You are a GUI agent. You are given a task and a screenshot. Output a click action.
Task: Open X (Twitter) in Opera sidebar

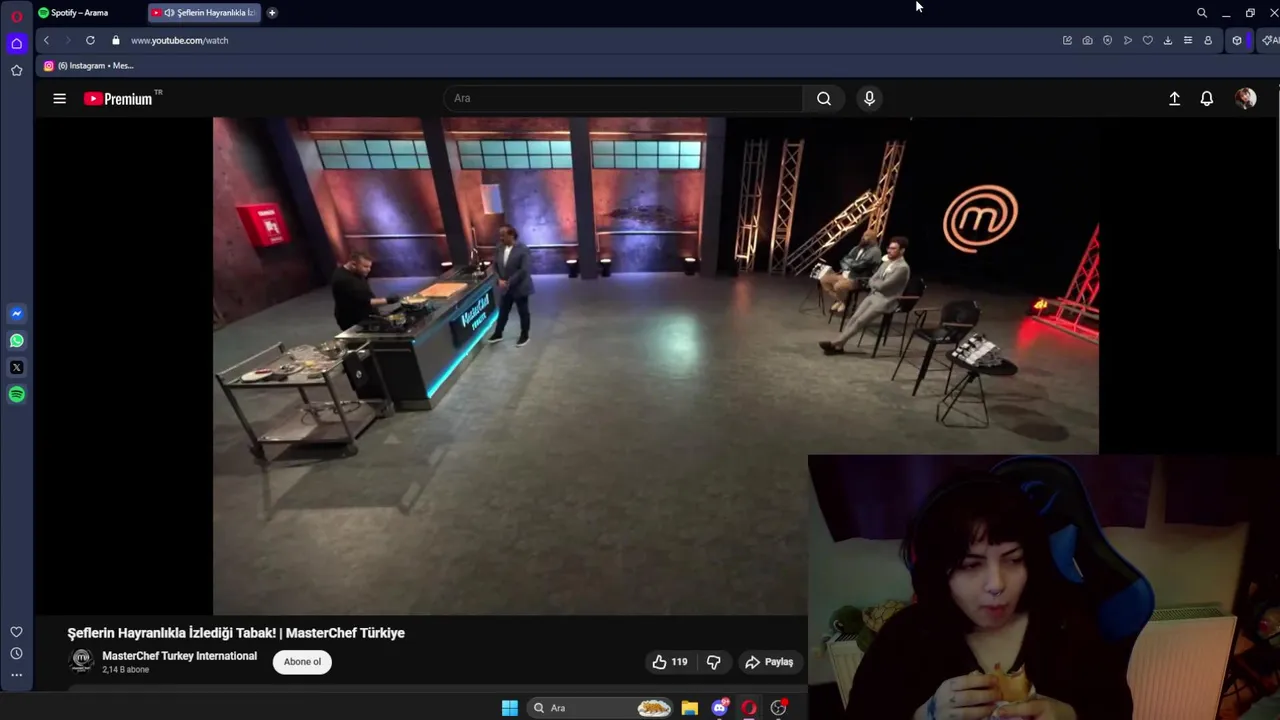click(x=16, y=368)
